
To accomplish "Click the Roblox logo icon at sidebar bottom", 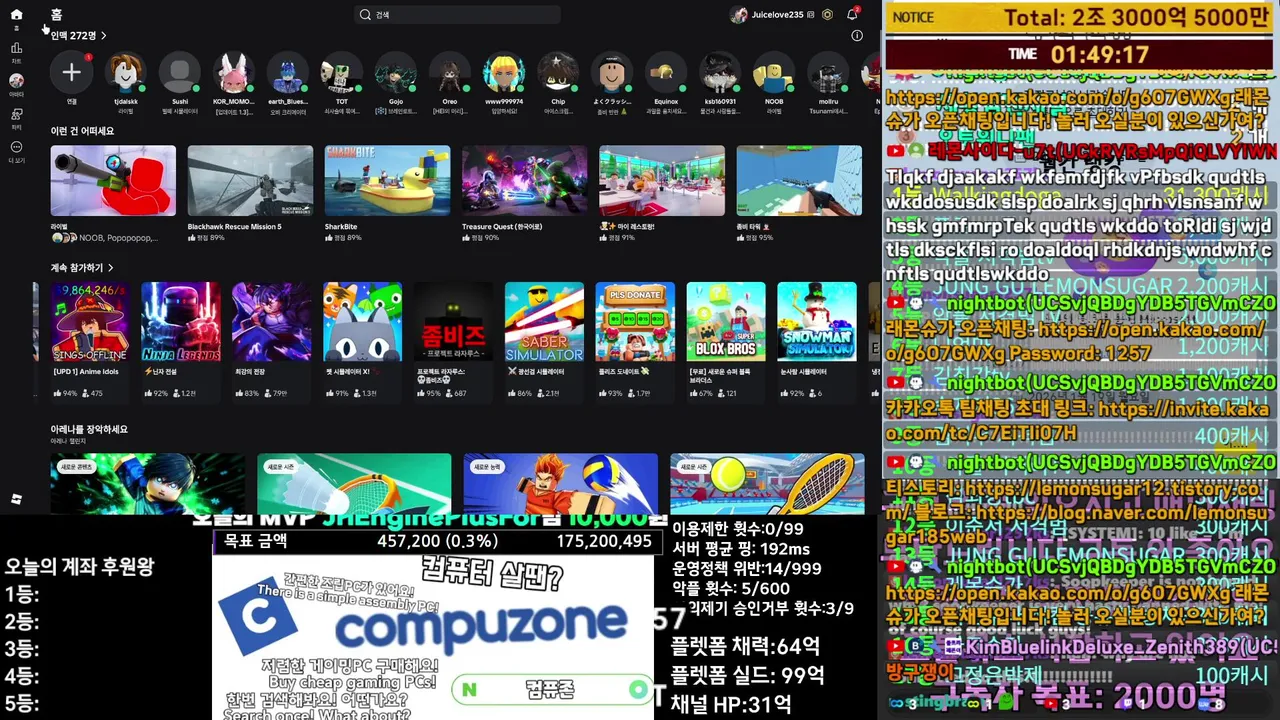I will [16, 499].
